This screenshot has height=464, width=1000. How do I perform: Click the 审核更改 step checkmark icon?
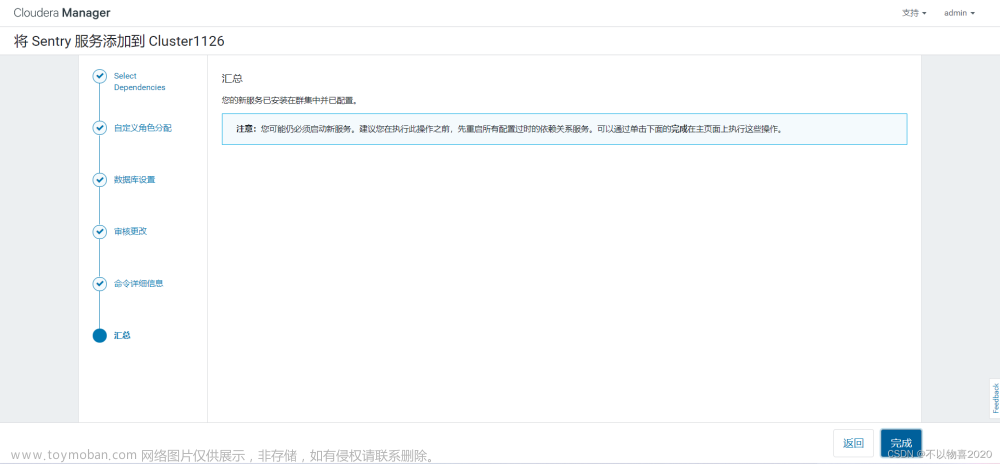99,231
